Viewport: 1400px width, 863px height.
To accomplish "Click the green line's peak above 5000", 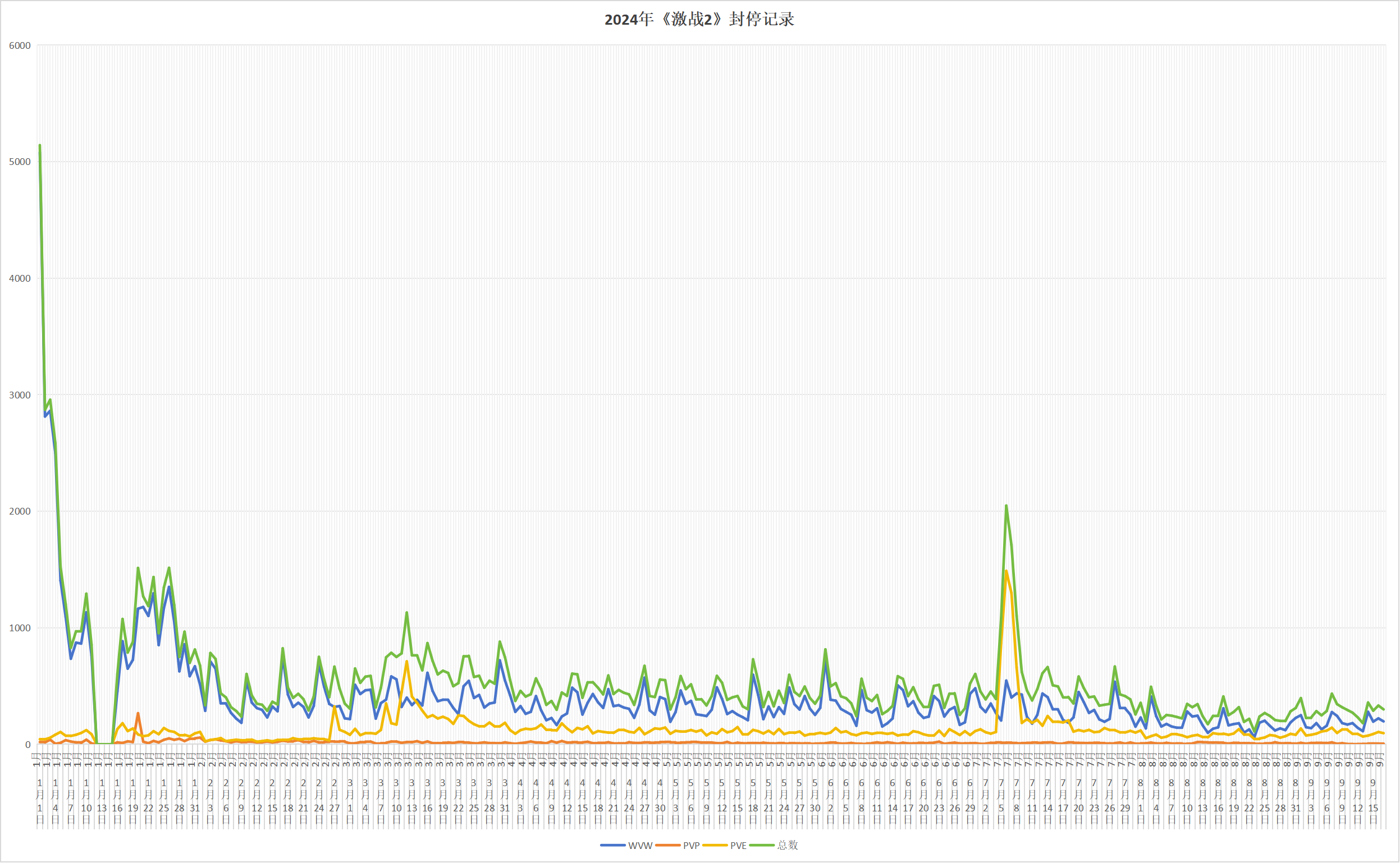I will (39, 145).
